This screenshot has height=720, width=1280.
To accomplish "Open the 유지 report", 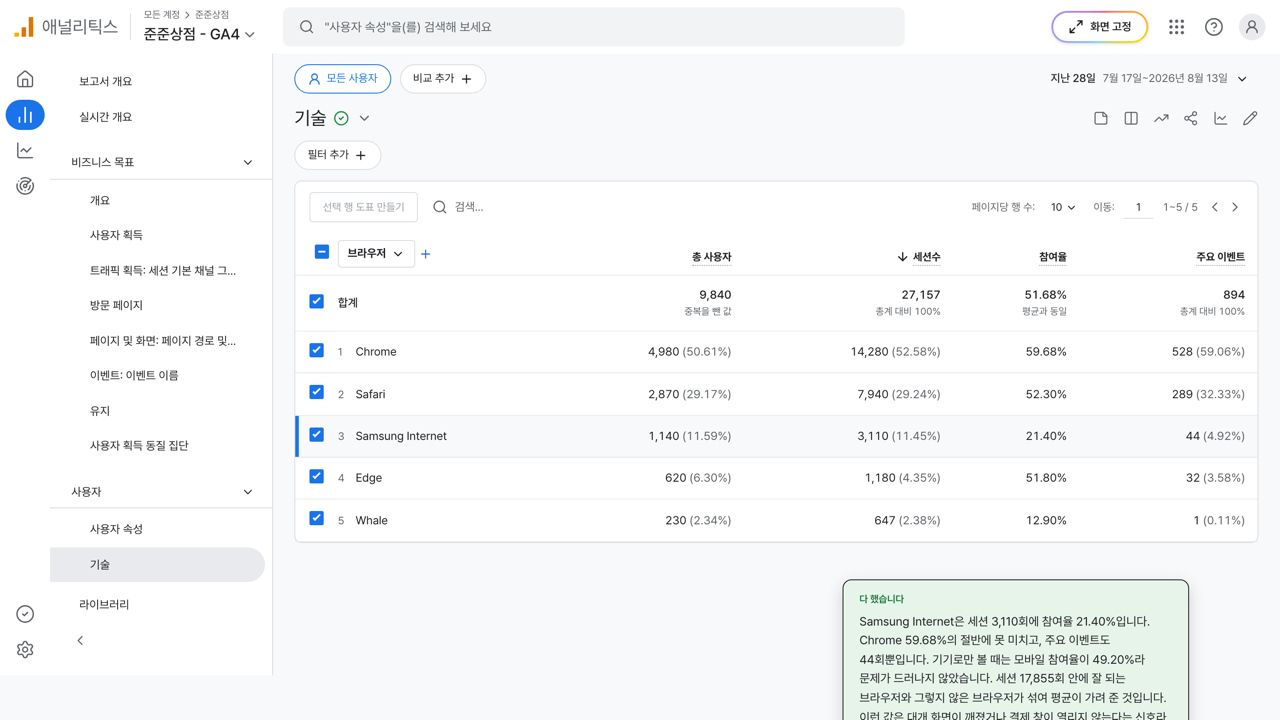I will coord(100,411).
